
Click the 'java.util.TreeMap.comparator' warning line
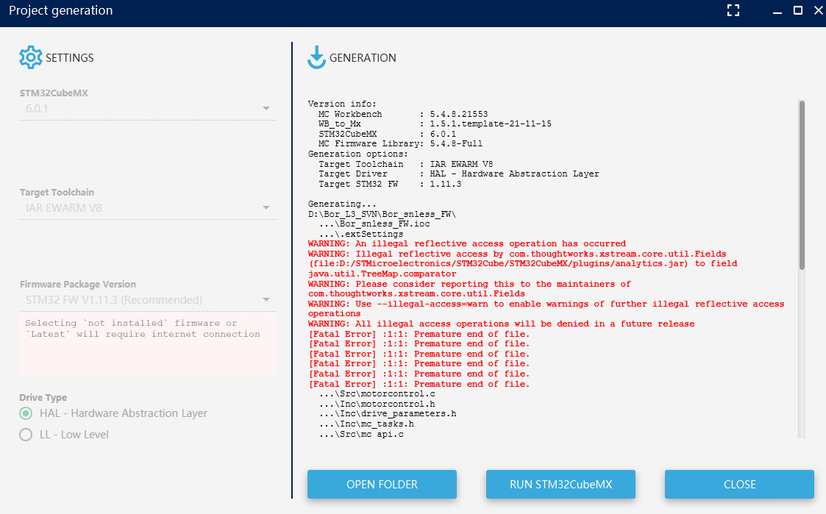pos(382,274)
